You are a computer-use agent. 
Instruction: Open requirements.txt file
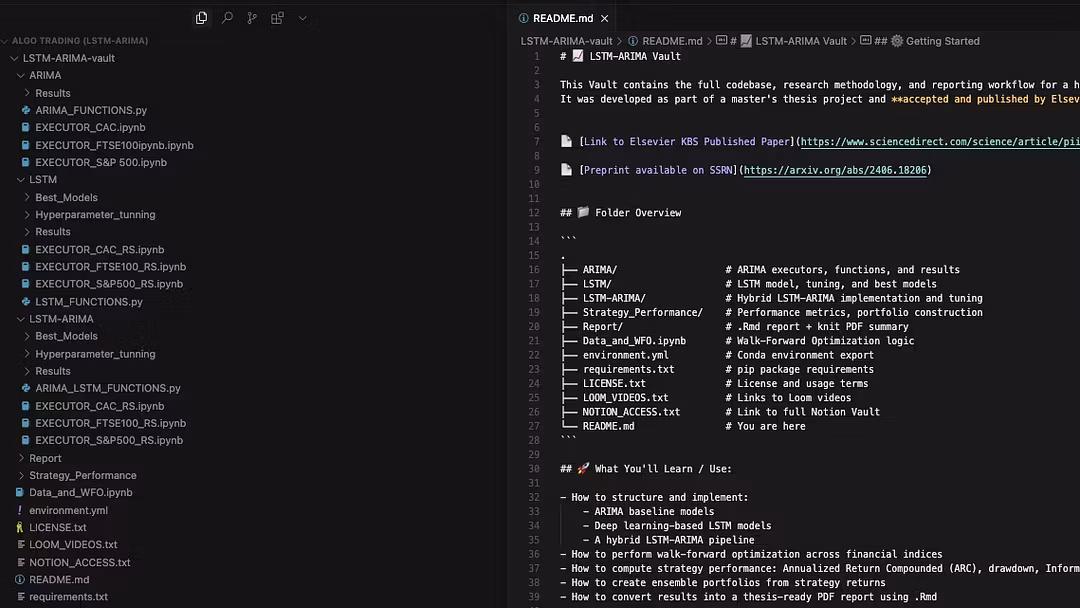[68, 597]
